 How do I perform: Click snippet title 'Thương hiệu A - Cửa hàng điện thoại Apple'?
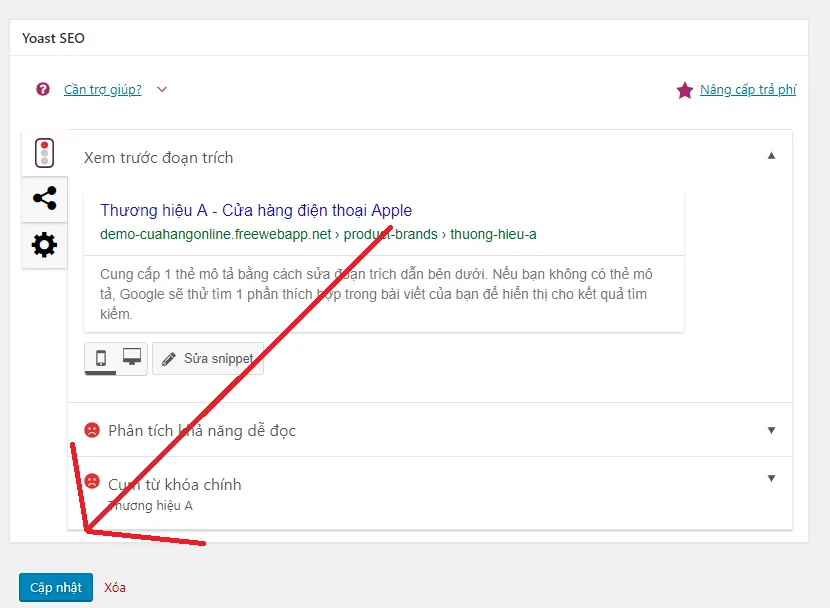click(x=256, y=210)
